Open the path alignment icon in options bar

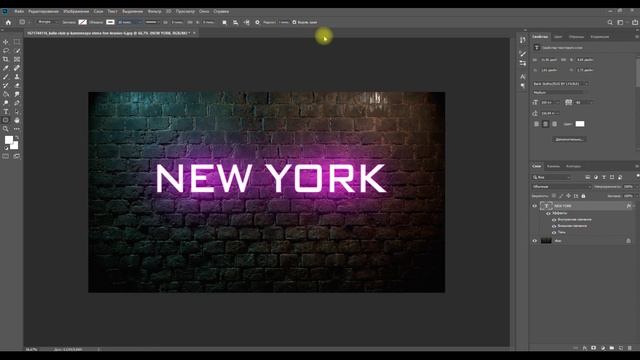(x=236, y=22)
